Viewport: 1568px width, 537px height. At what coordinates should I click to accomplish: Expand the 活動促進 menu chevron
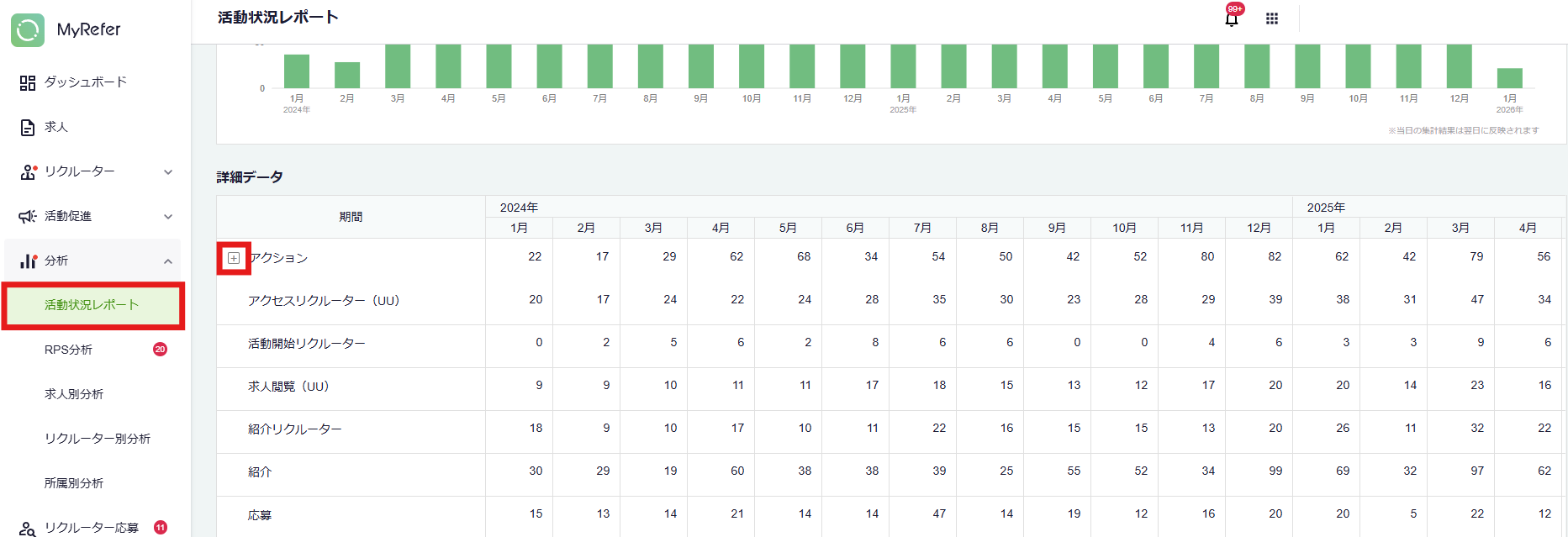click(168, 216)
